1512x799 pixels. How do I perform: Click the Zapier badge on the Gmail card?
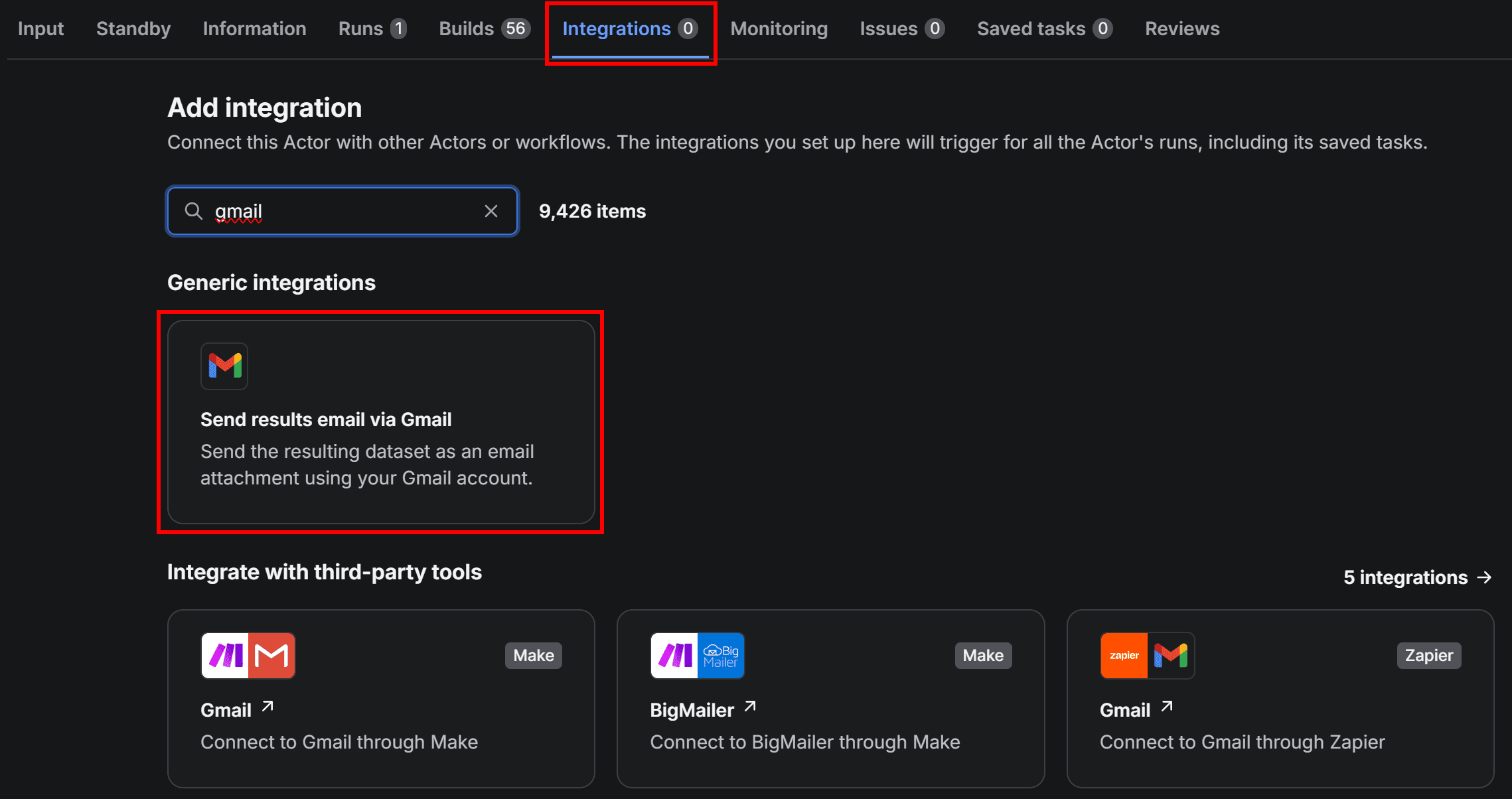click(1428, 655)
